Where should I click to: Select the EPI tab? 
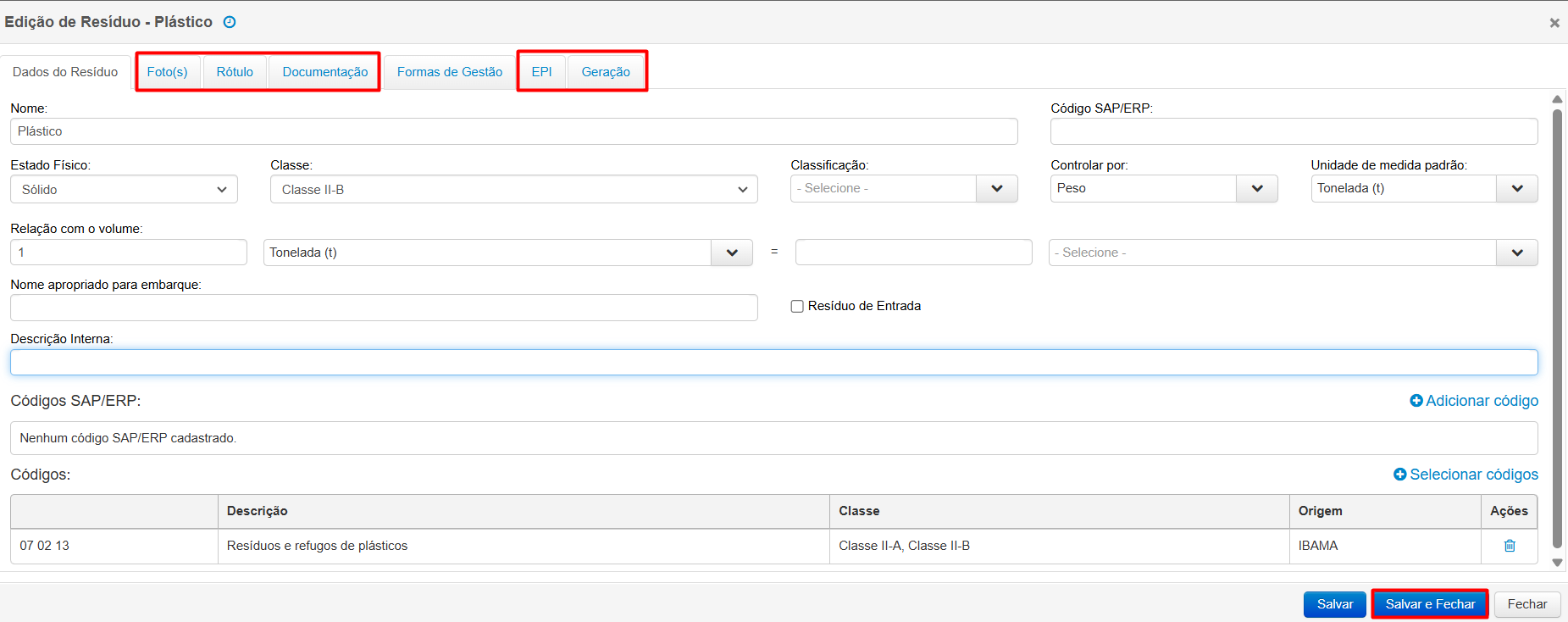click(x=541, y=72)
